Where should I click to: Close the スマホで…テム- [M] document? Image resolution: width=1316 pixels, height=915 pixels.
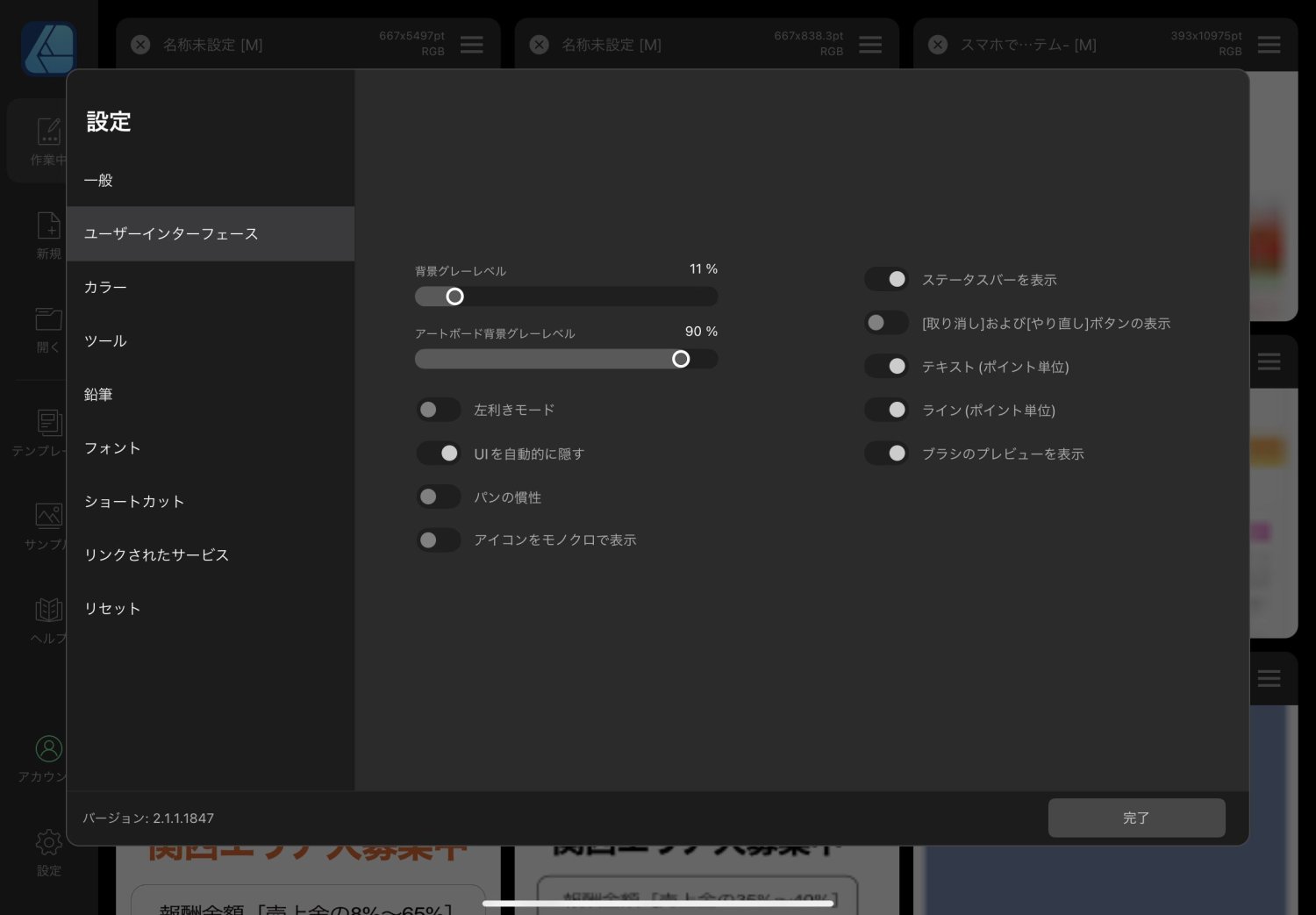938,45
